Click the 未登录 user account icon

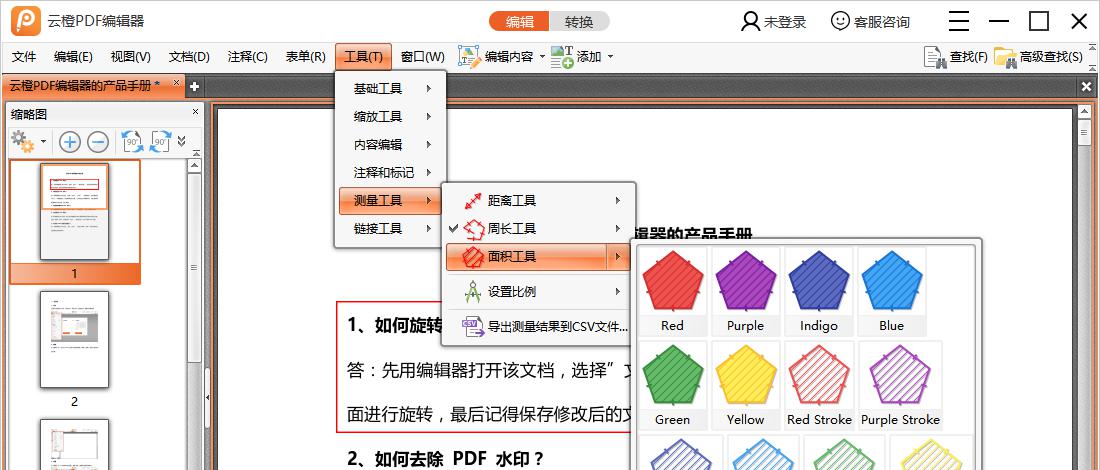pyautogui.click(x=749, y=22)
